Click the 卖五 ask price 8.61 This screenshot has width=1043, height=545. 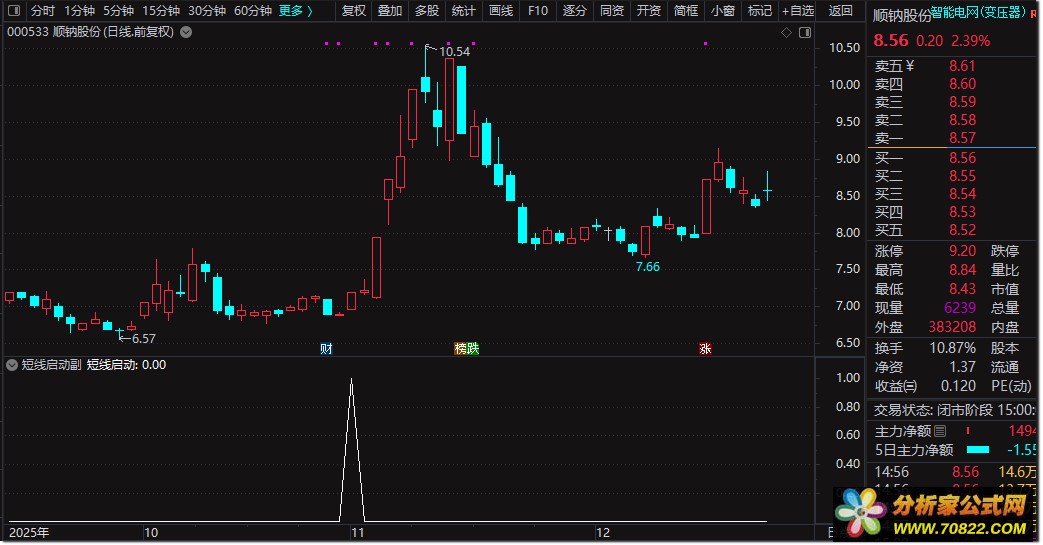pos(962,66)
